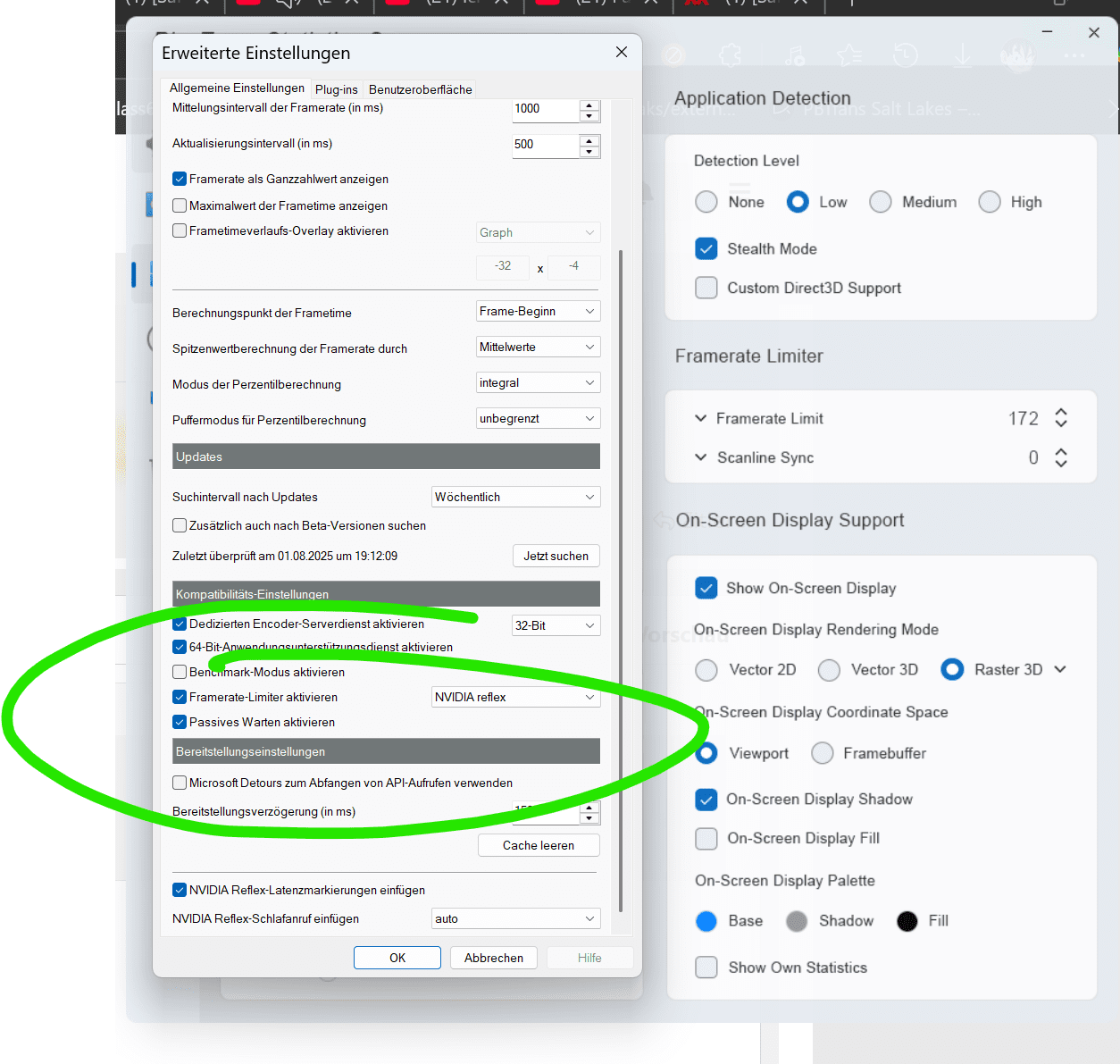Open the disabled Graph overlay dropdown
The image size is (1120, 1064).
[x=538, y=232]
